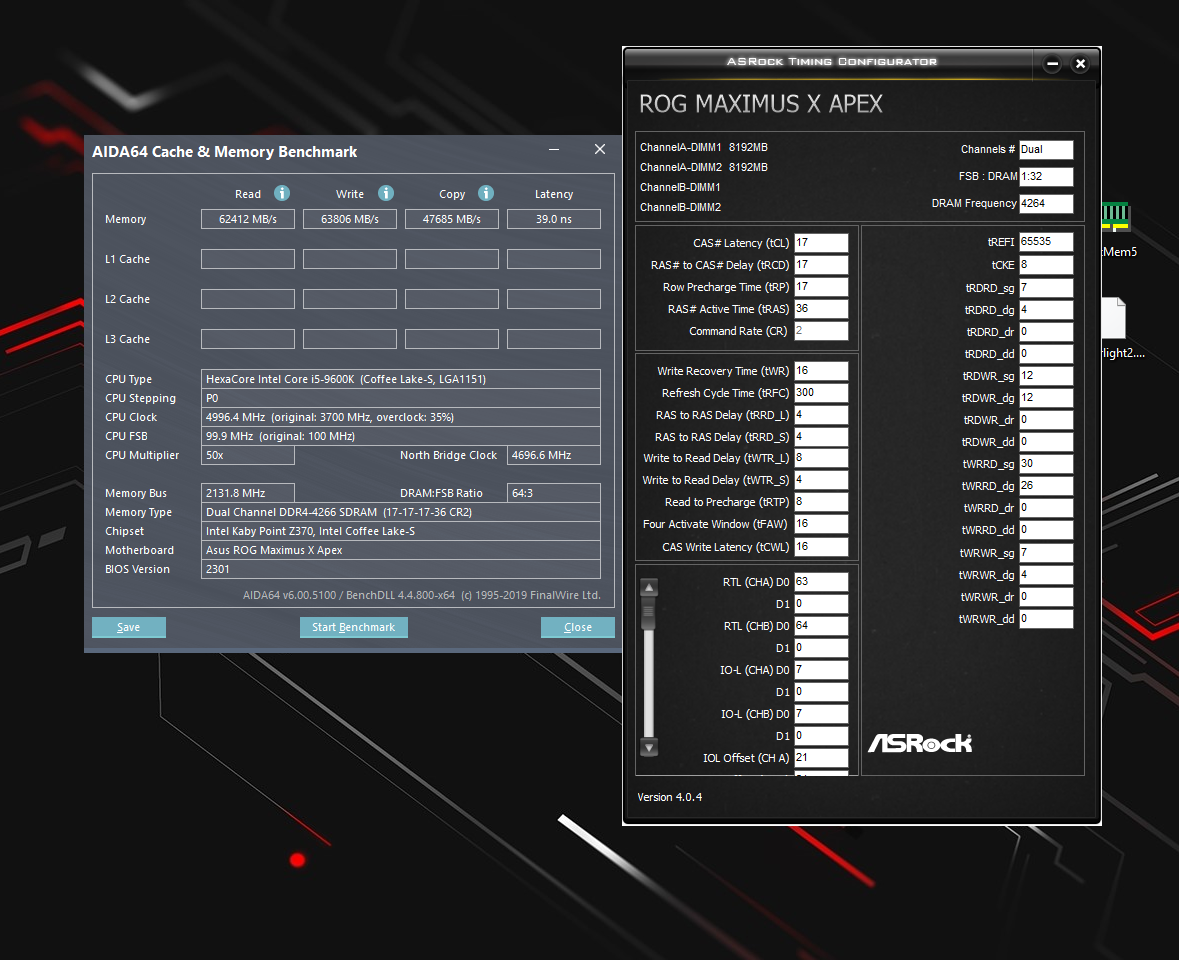This screenshot has height=960, width=1179.
Task: Click the IO-L (CHA) D0 field
Action: (x=821, y=670)
